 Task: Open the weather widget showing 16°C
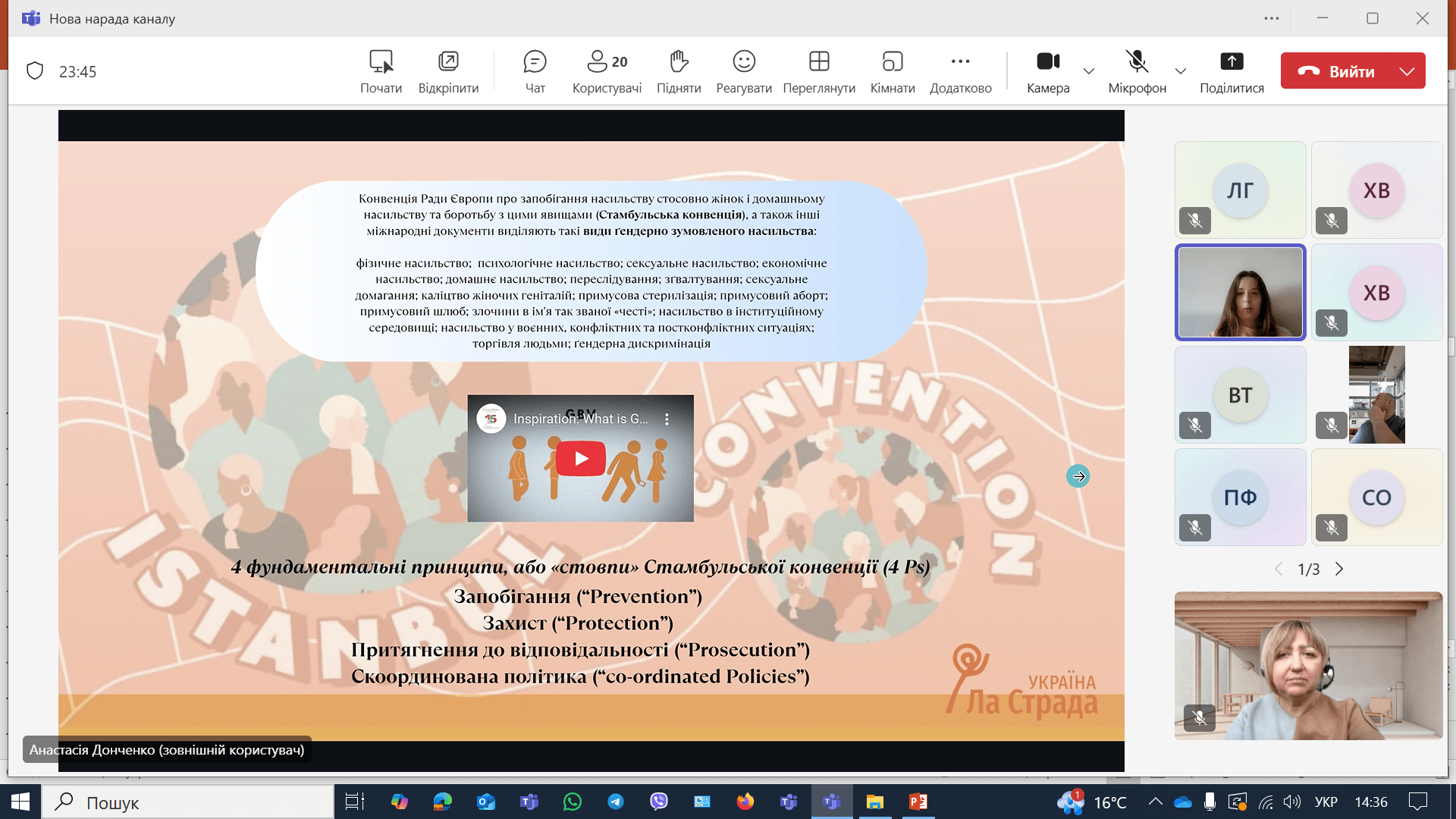point(1093,802)
